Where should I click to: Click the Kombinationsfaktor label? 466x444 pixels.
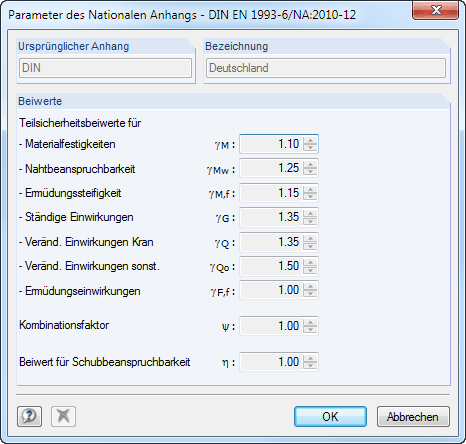[x=64, y=325]
